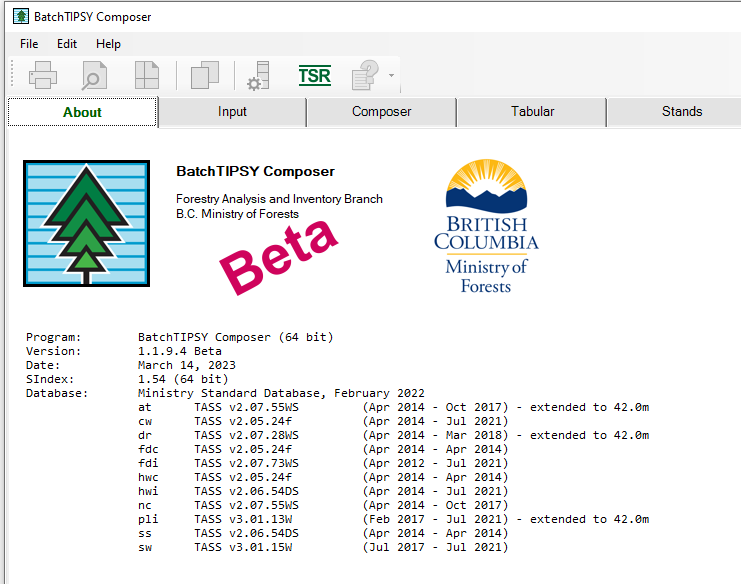Click the 'dr' species row

[393, 436]
